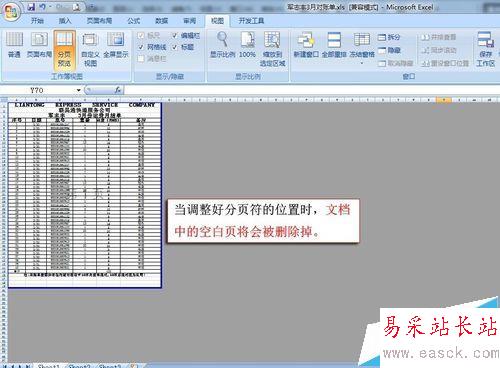Click 新建窗口 new window icon

pos(306,44)
